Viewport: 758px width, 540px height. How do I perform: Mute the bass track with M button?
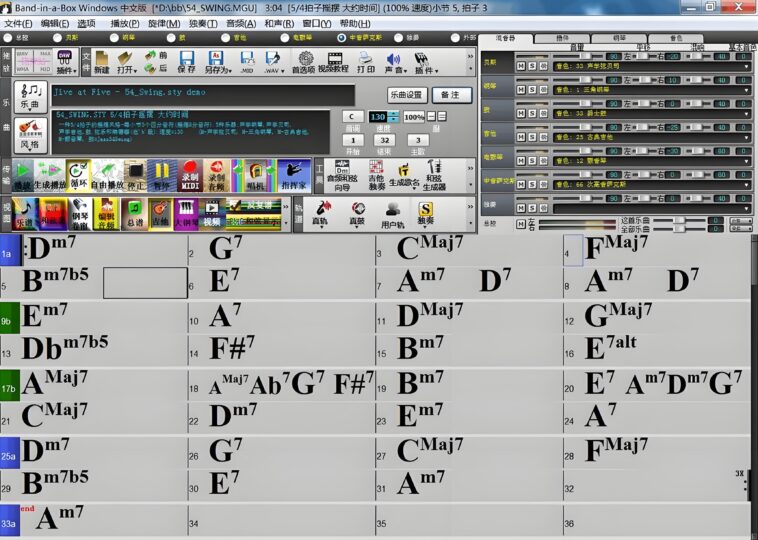click(x=520, y=64)
